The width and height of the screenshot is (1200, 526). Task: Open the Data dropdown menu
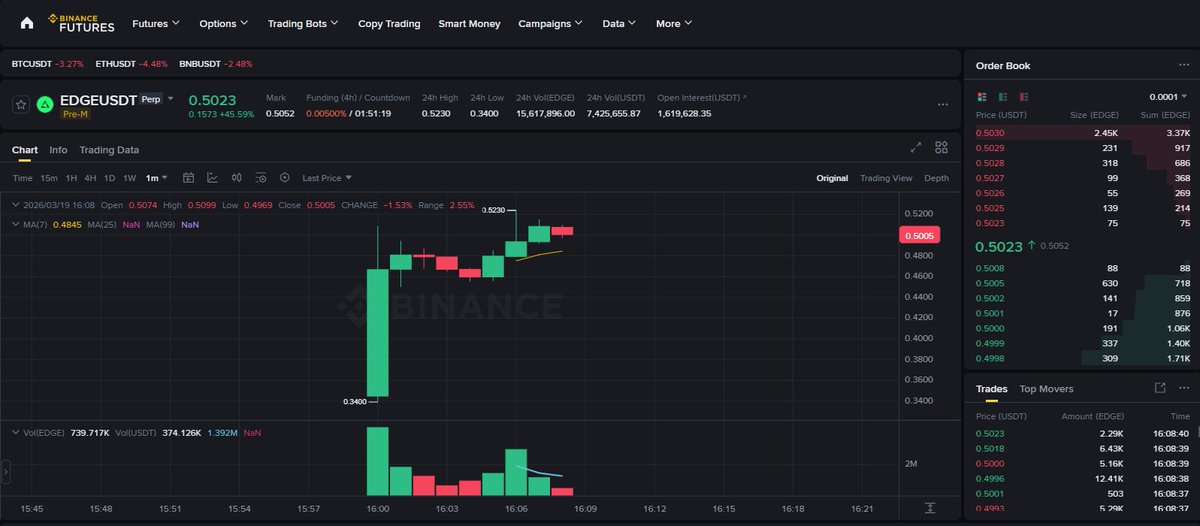[x=620, y=23]
